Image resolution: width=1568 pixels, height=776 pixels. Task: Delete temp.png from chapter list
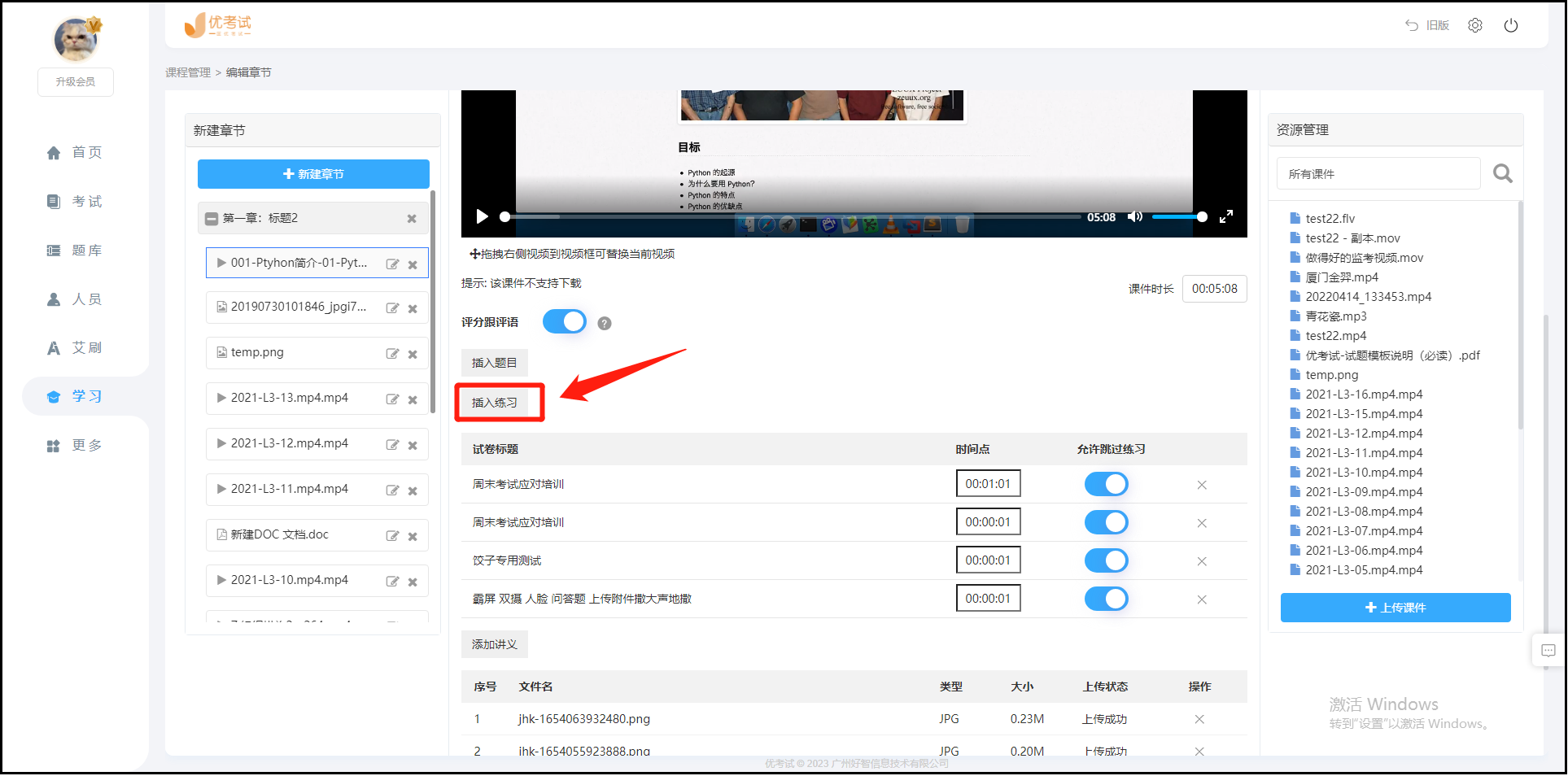[413, 354]
